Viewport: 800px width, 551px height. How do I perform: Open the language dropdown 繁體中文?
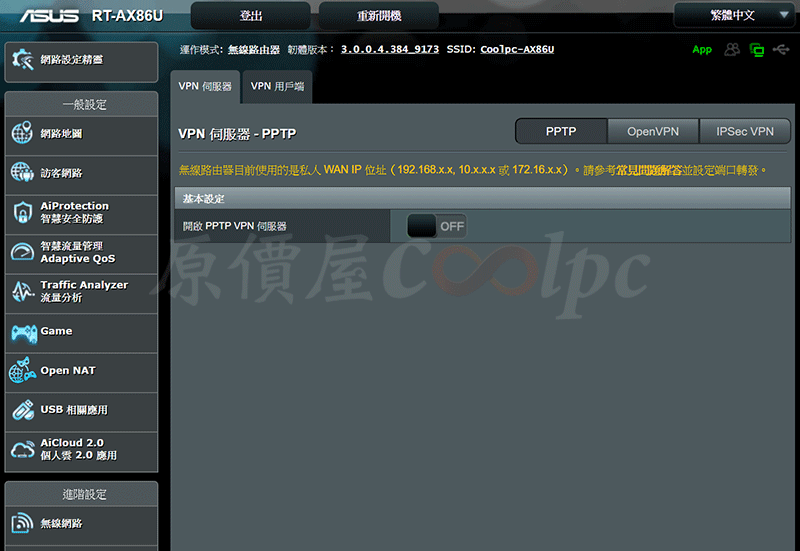[x=736, y=15]
